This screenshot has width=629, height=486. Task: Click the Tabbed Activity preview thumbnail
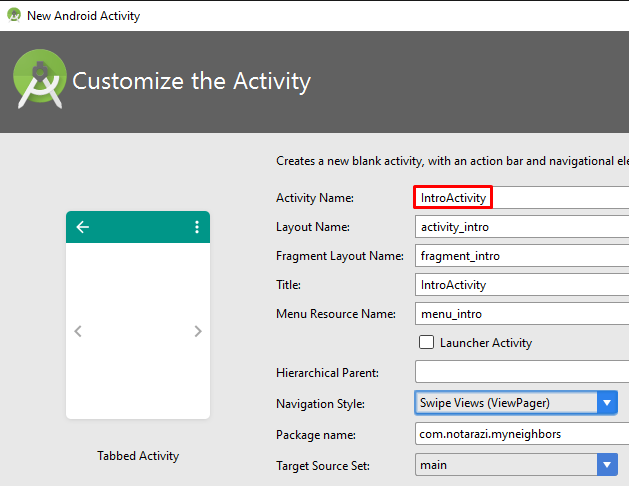pyautogui.click(x=138, y=315)
